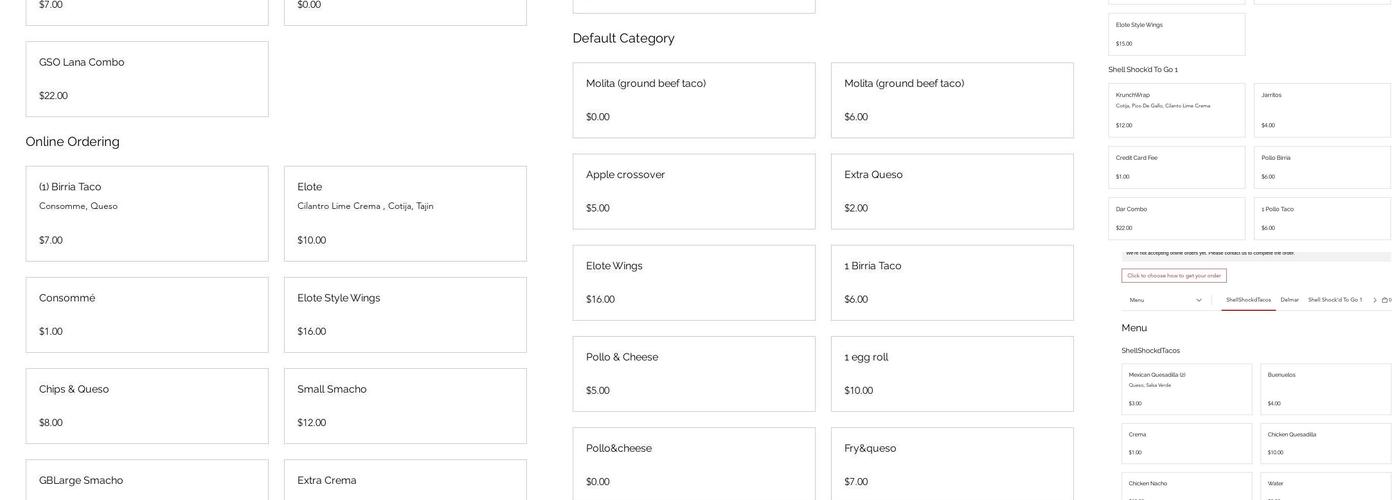Open the GBLarge Smacho item
This screenshot has height=500, width=1400.
[147, 480]
